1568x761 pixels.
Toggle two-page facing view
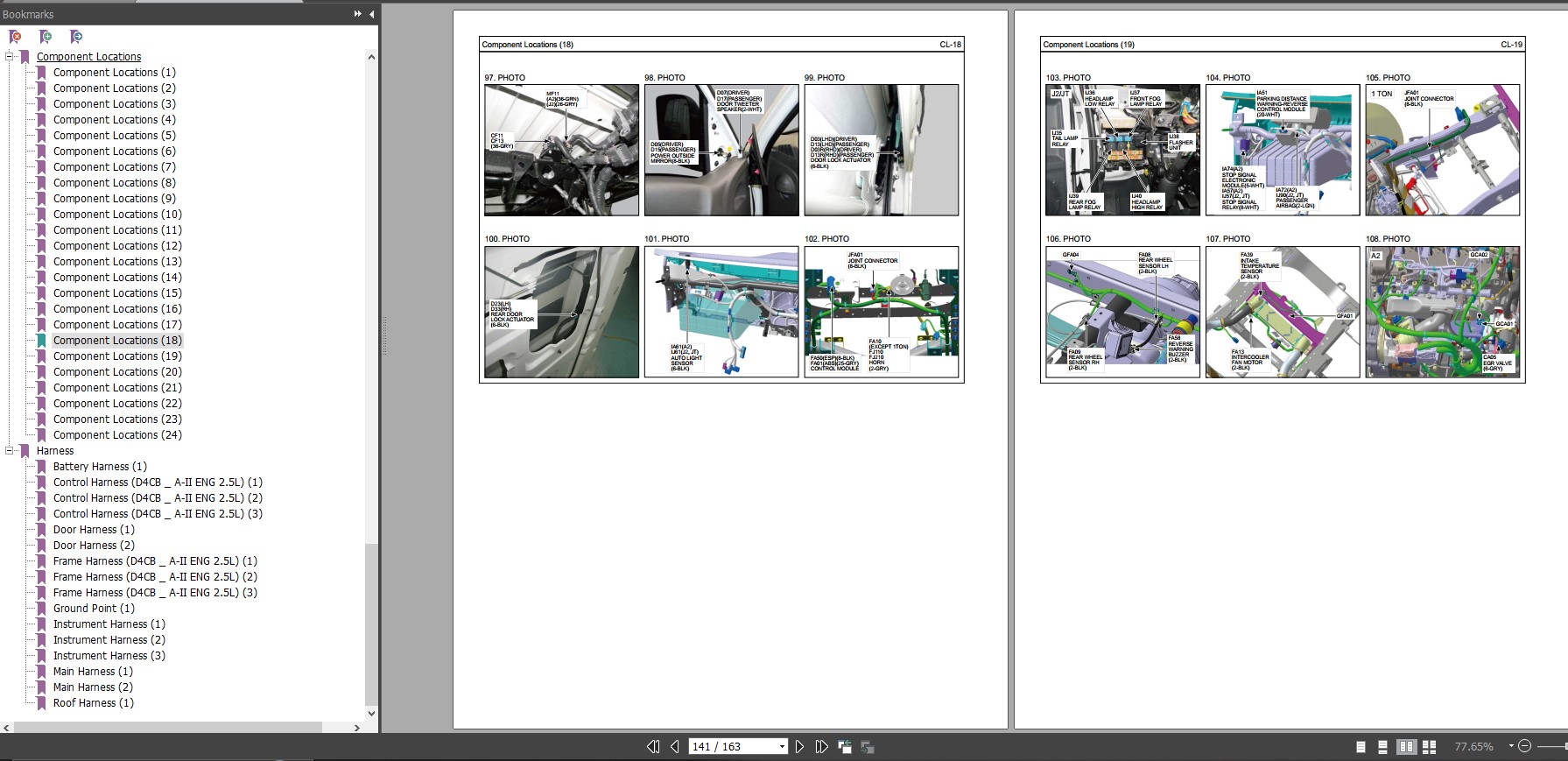(x=1406, y=747)
